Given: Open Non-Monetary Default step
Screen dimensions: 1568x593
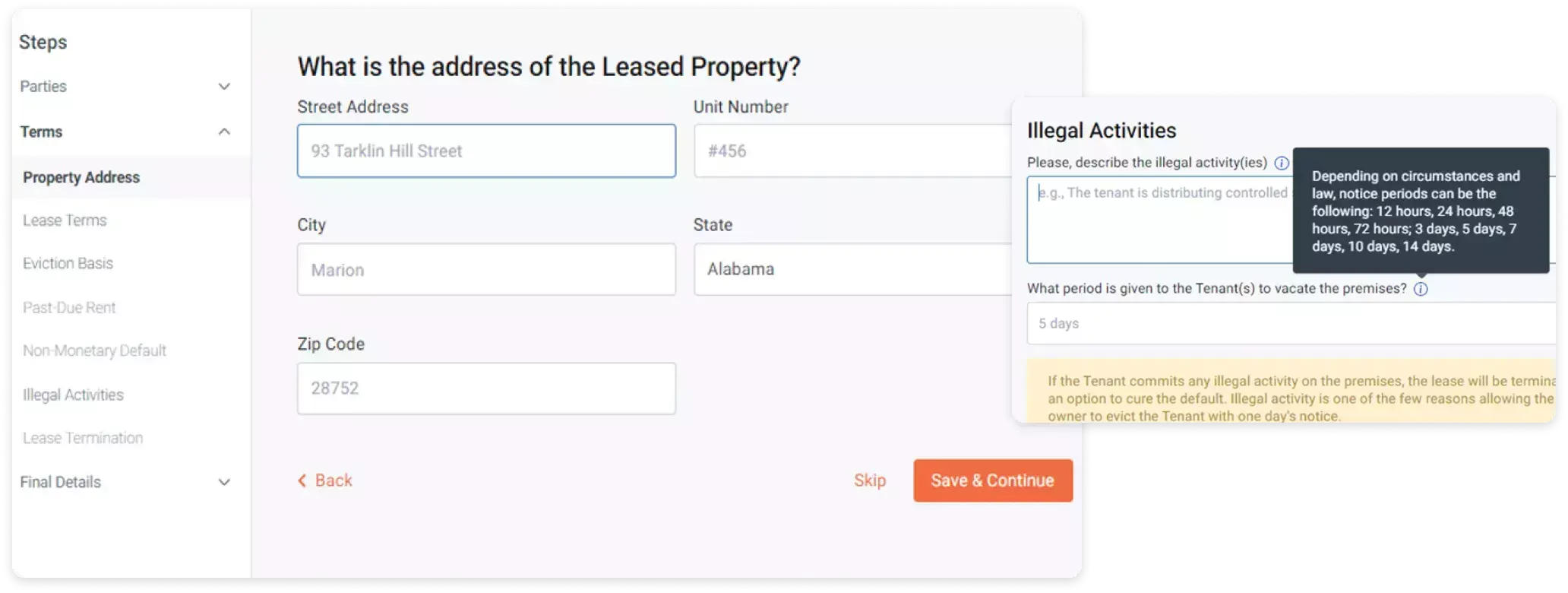Looking at the screenshot, I should point(94,350).
